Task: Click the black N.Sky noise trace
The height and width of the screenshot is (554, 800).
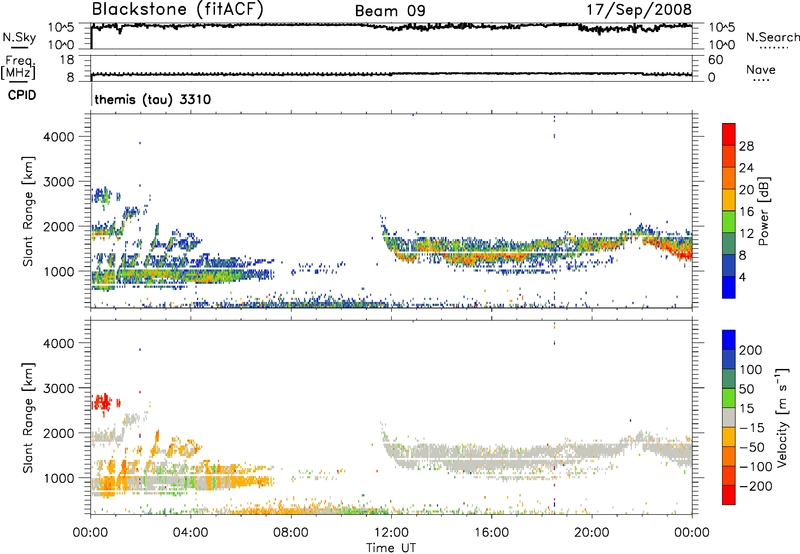Action: [x=392, y=27]
